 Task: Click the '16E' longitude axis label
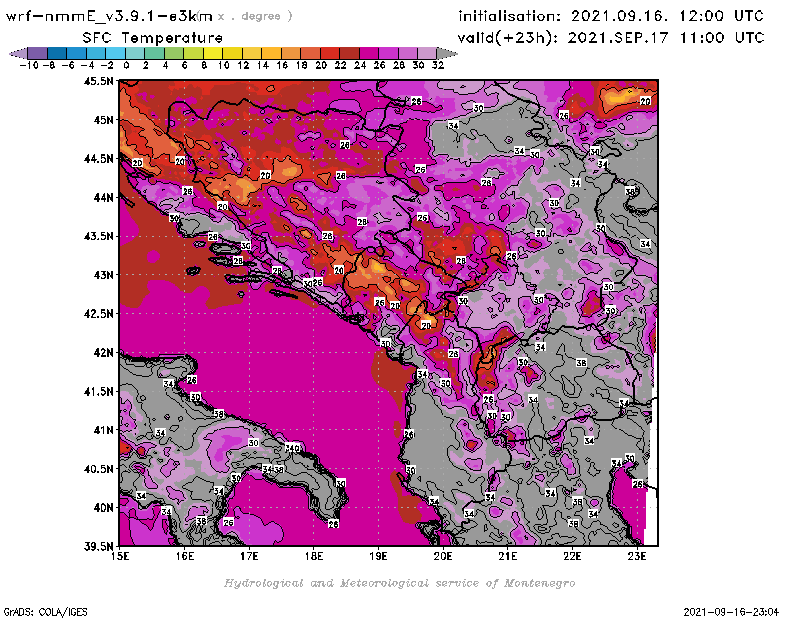point(185,556)
